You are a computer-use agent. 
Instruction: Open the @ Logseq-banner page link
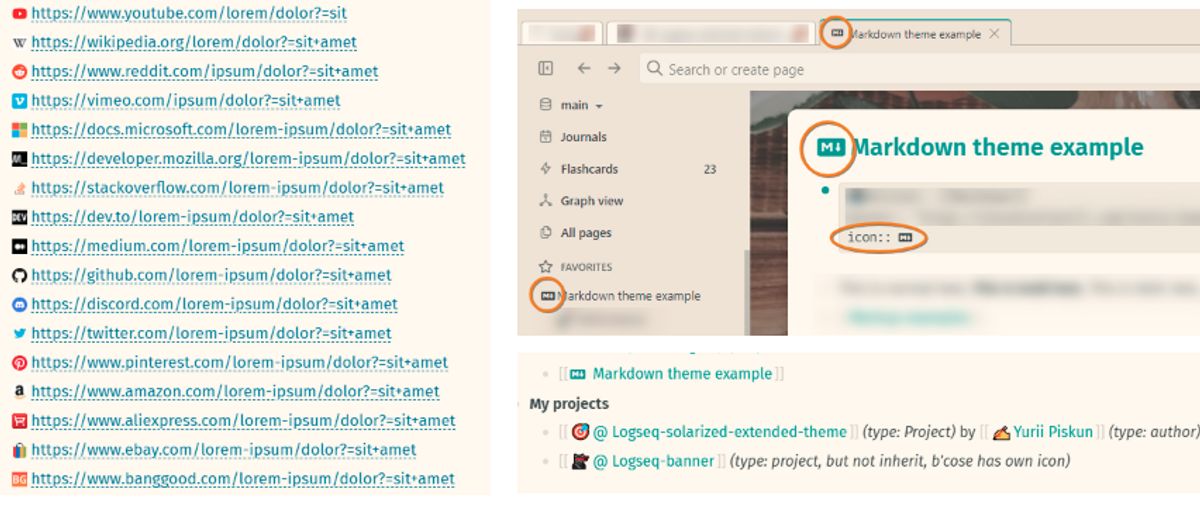pos(653,461)
